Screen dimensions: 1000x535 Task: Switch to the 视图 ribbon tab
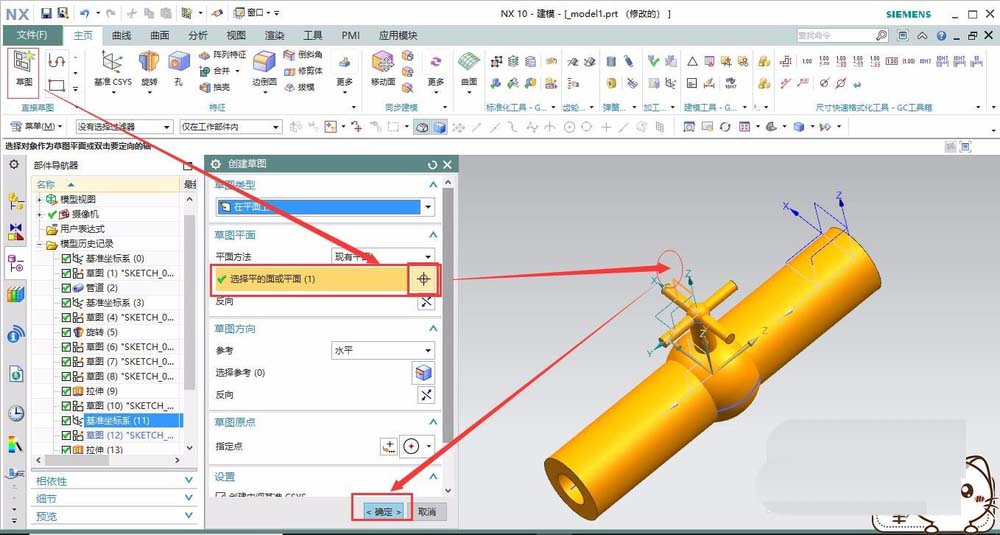[x=236, y=36]
